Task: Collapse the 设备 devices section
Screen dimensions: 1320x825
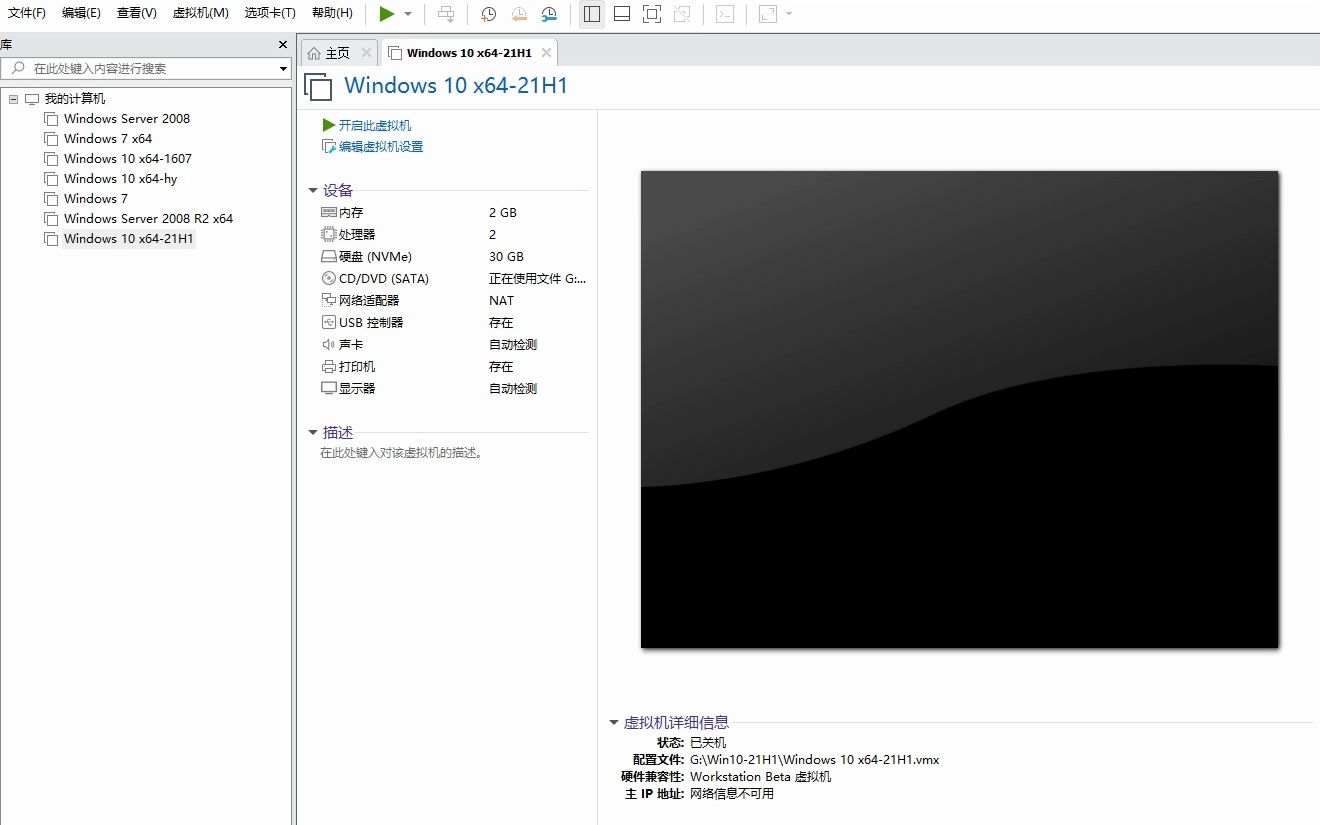Action: 312,189
